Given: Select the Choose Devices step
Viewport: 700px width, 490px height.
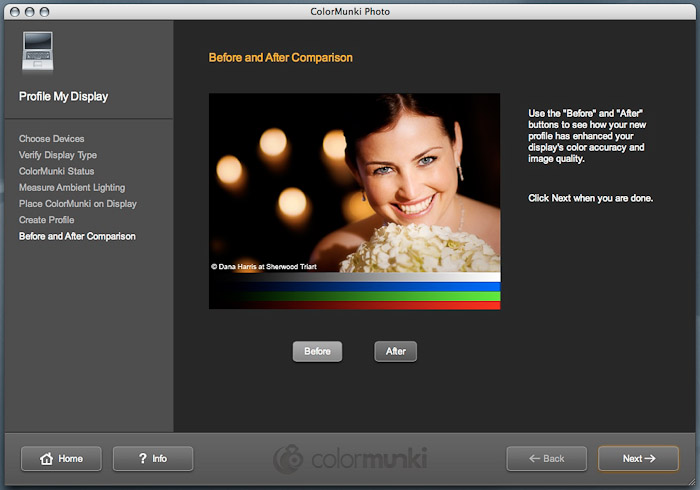Looking at the screenshot, I should tap(51, 139).
